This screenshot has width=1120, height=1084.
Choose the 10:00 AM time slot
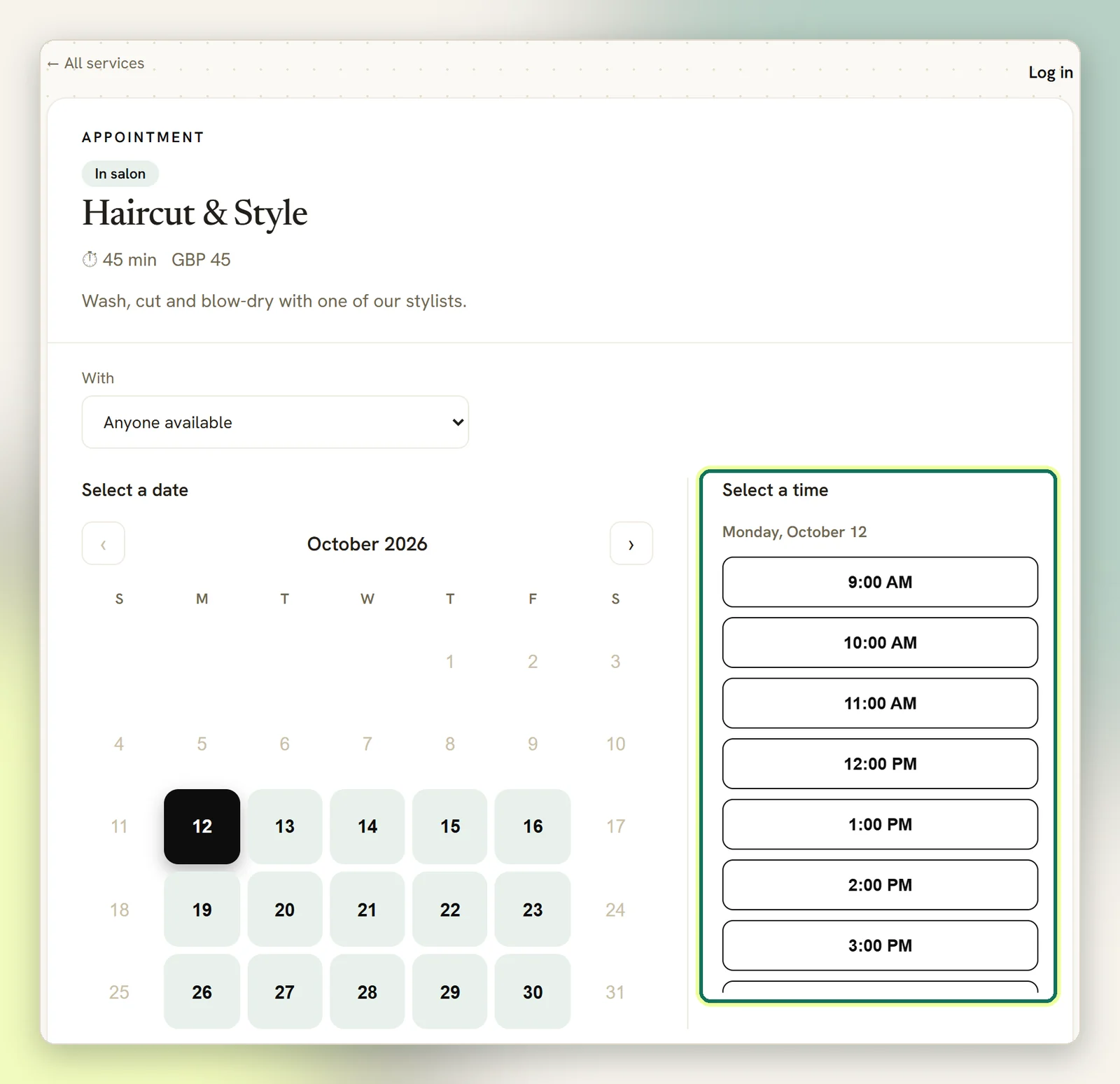(x=880, y=643)
